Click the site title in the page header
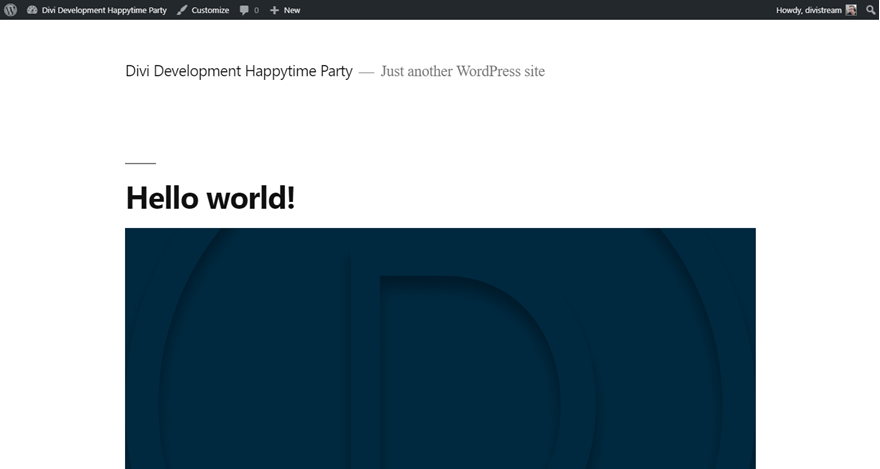 tap(239, 71)
